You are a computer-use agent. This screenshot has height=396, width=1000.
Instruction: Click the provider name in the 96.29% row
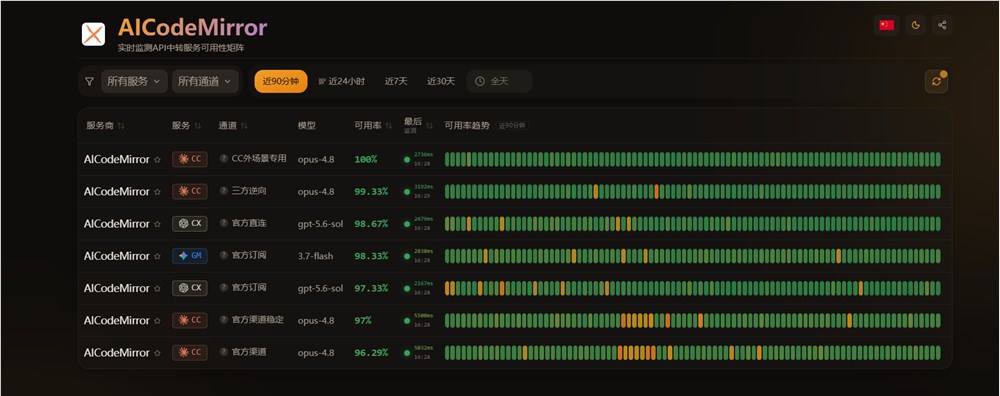point(117,353)
